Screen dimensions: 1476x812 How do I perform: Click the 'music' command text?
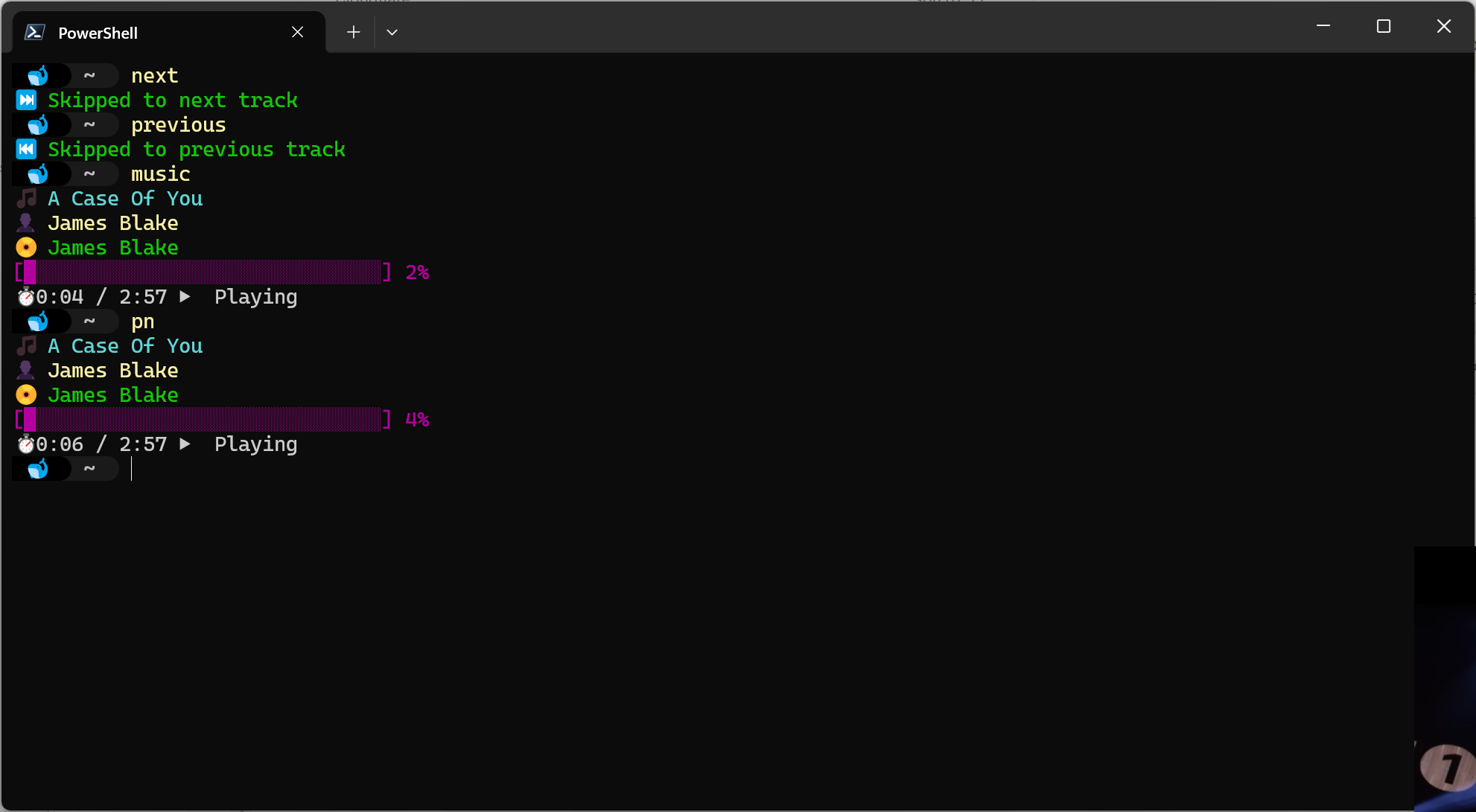click(161, 173)
